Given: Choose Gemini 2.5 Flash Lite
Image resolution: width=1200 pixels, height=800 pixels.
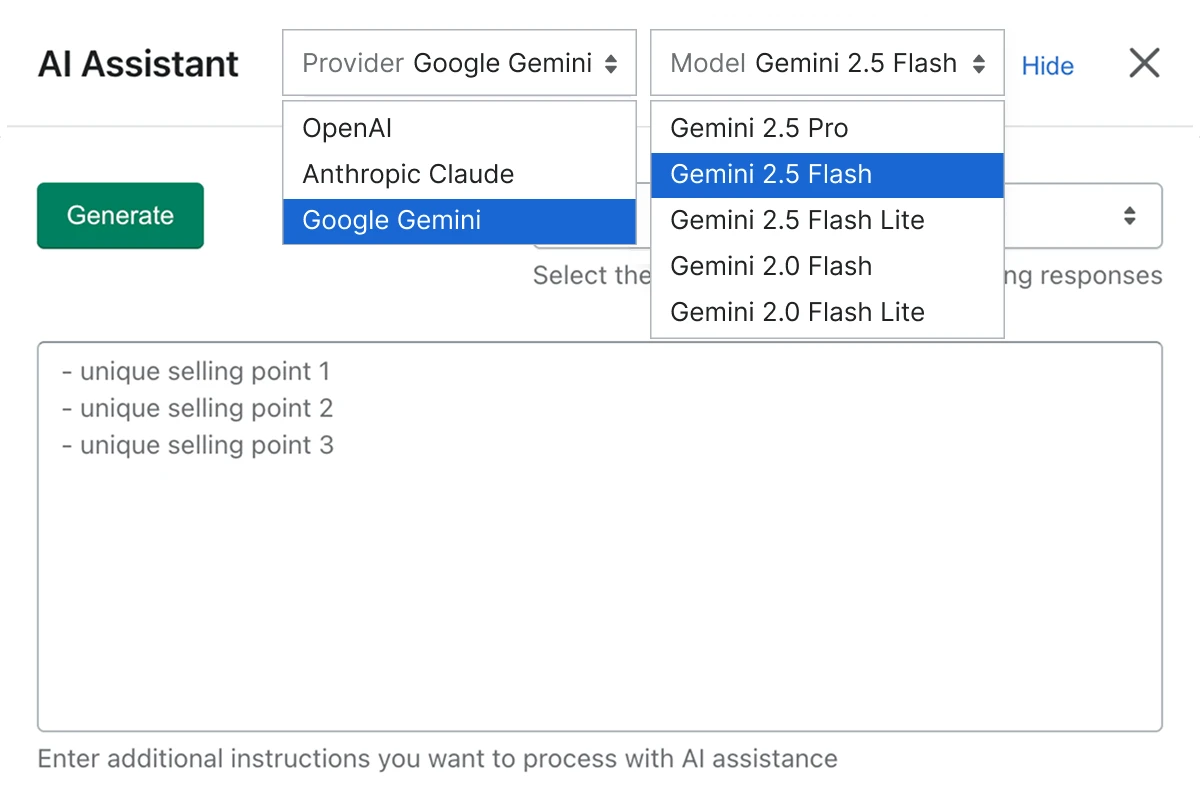Looking at the screenshot, I should tap(796, 220).
